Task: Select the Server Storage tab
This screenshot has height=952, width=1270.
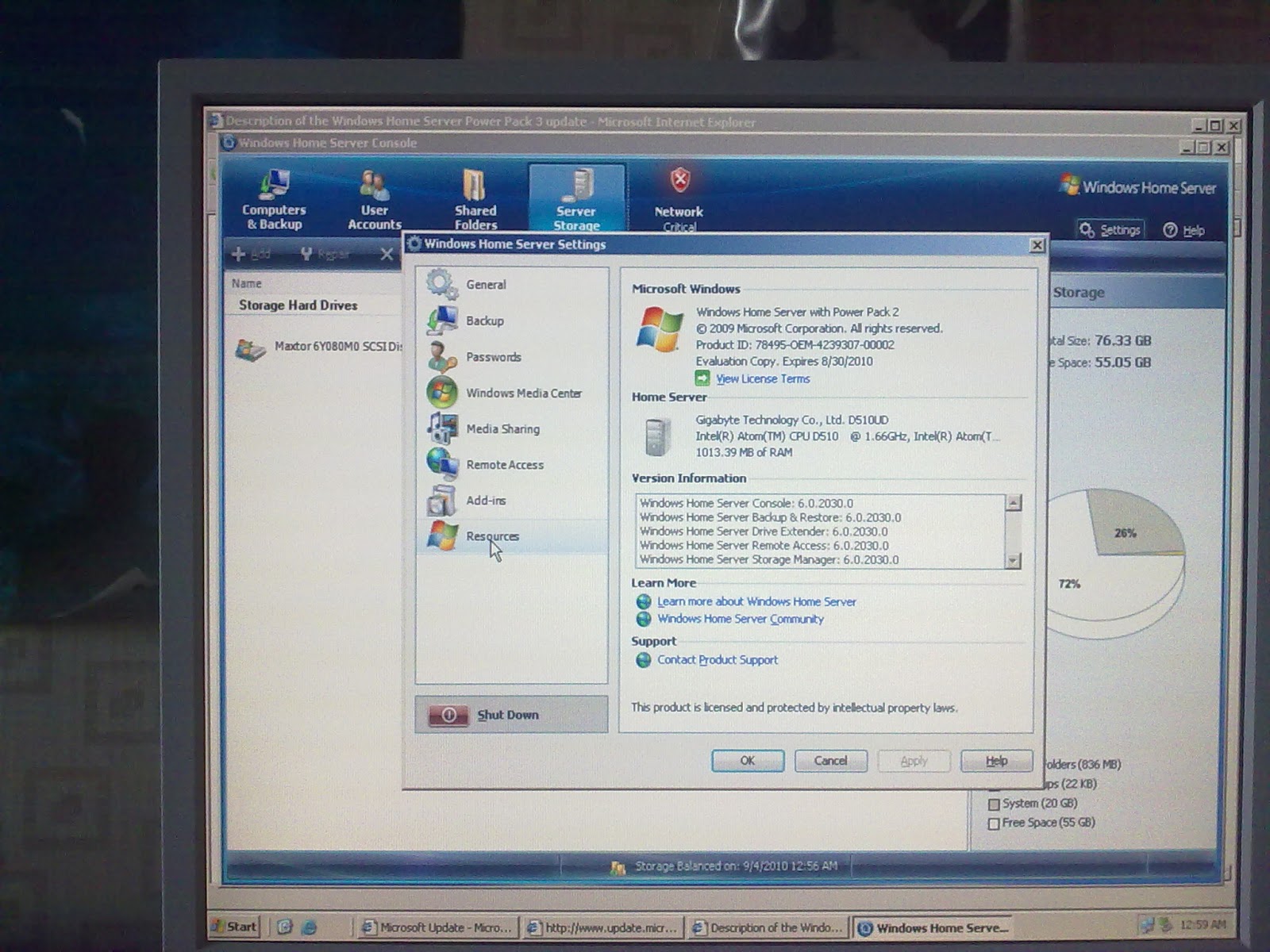Action: pyautogui.click(x=576, y=200)
